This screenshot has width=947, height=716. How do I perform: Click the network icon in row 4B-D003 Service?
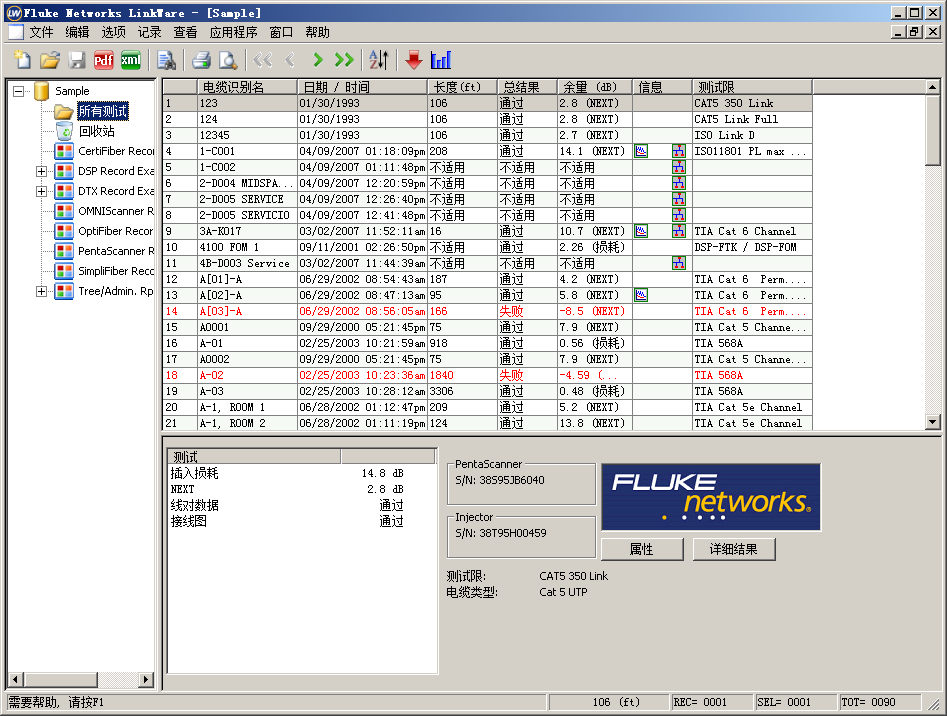tap(679, 263)
